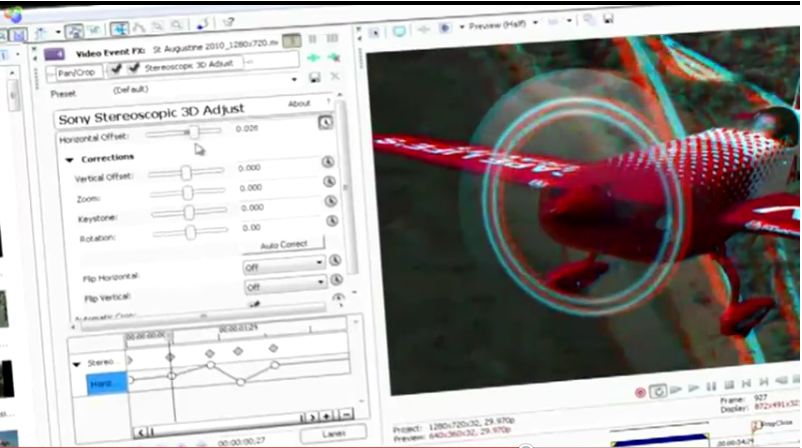Collapse the Corrections section
This screenshot has width=802, height=448.
[71, 159]
